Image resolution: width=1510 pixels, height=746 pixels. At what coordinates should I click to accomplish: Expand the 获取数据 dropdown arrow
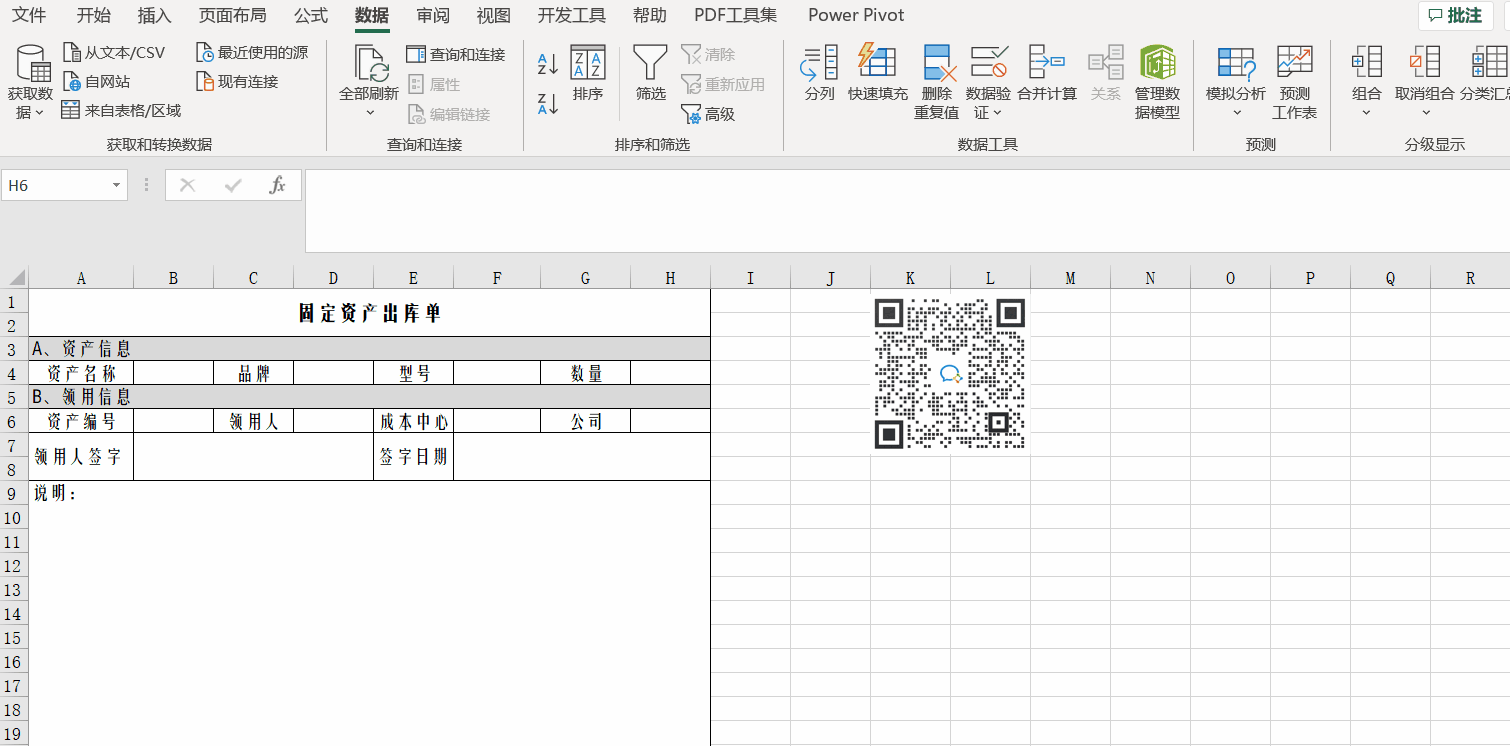40,113
